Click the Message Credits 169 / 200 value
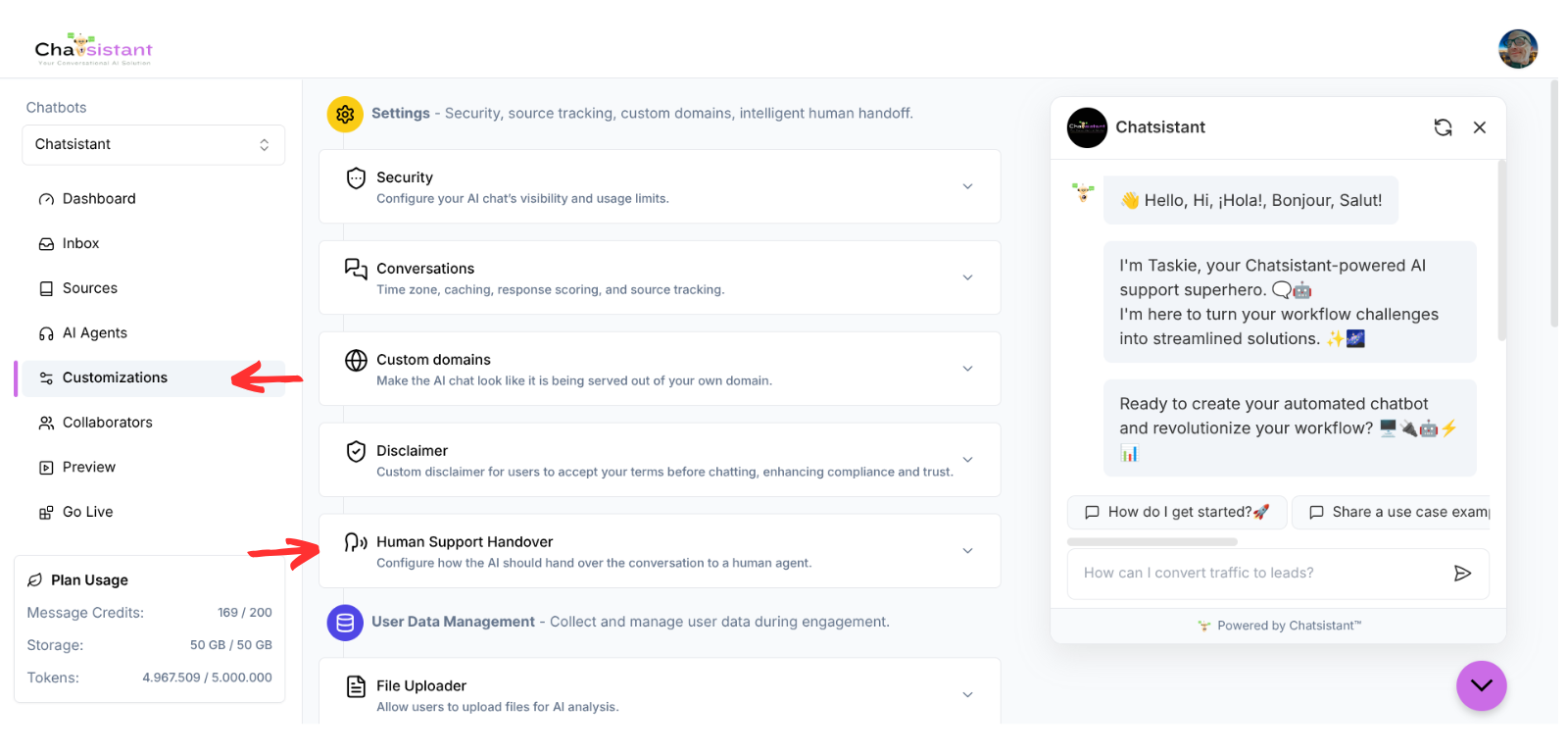Screen dimensions: 1568x754 coord(245,613)
